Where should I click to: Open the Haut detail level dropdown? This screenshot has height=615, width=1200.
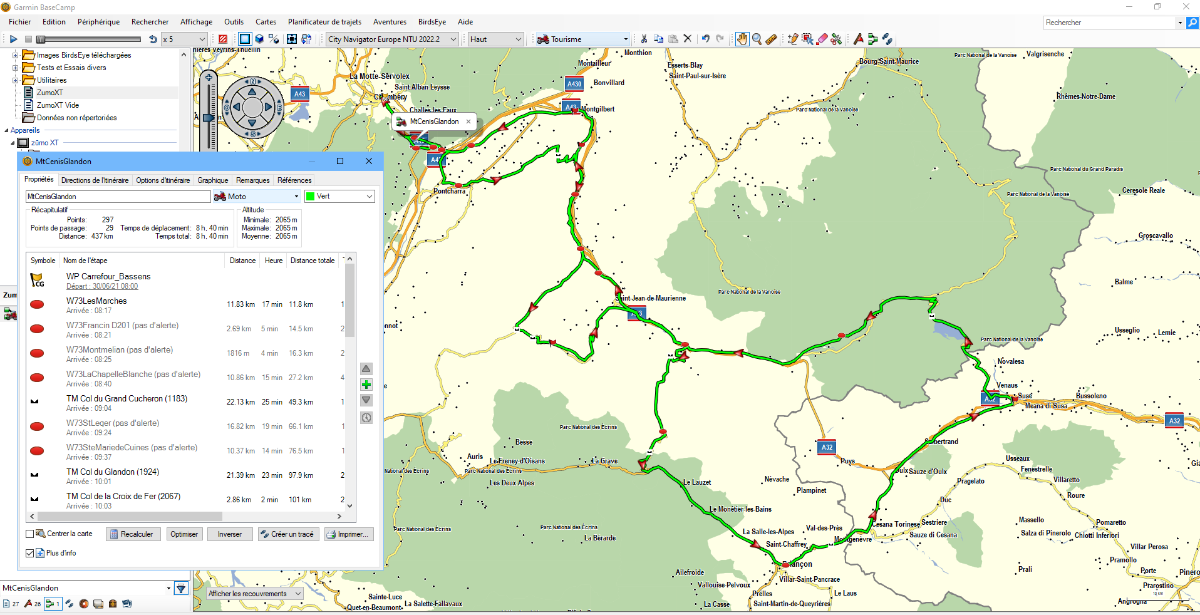point(496,39)
